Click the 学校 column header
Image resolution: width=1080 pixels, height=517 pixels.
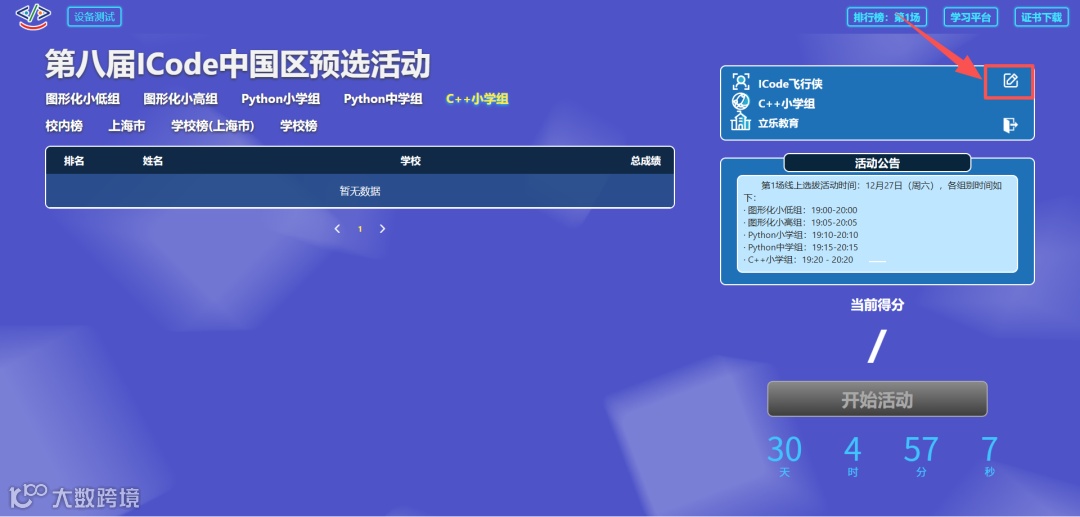tap(411, 161)
